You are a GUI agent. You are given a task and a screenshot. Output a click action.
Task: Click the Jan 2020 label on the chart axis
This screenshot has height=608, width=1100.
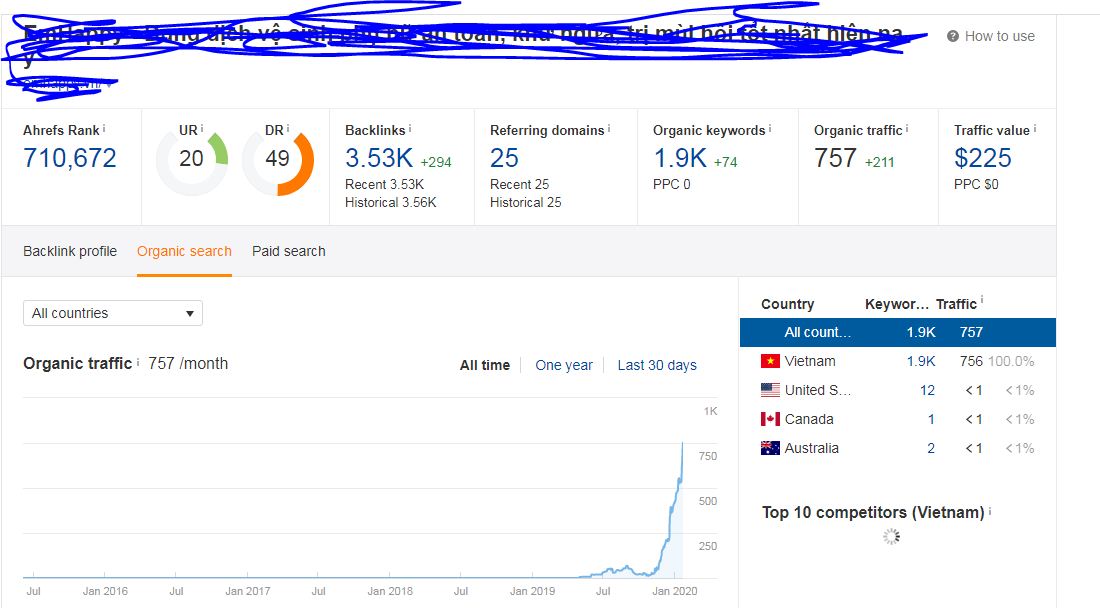[x=674, y=591]
